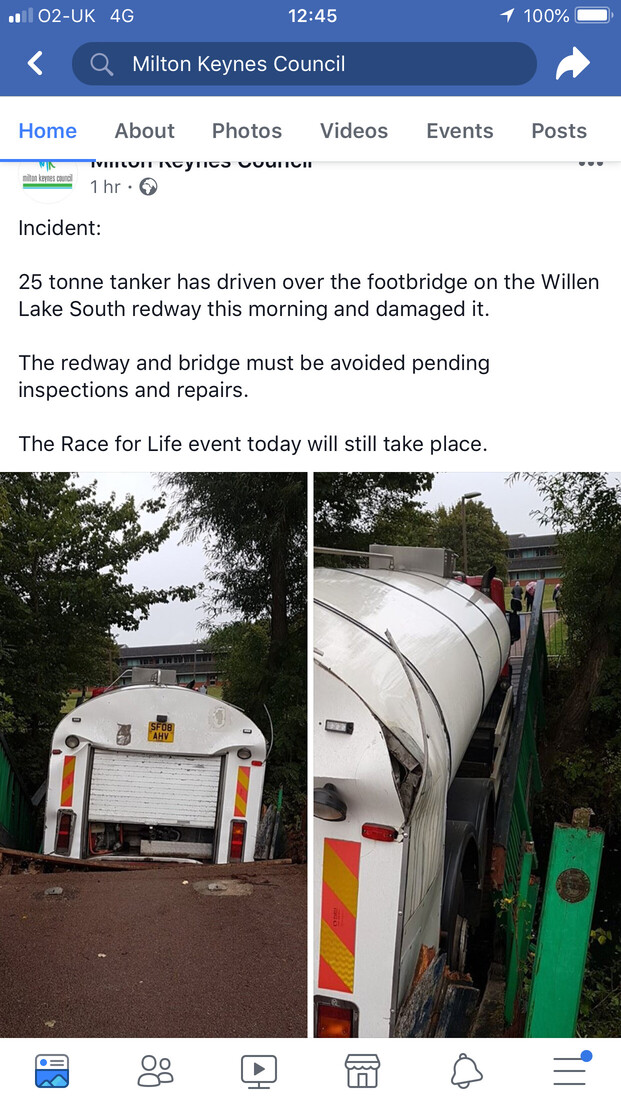Image resolution: width=621 pixels, height=1104 pixels.
Task: Open the hamburger menu icon
Action: pyautogui.click(x=570, y=1070)
